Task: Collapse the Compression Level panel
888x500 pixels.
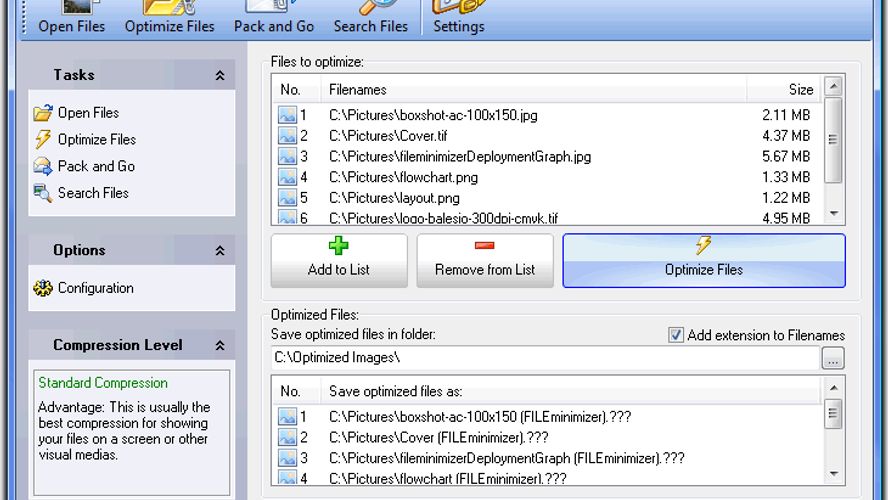Action: [x=220, y=346]
